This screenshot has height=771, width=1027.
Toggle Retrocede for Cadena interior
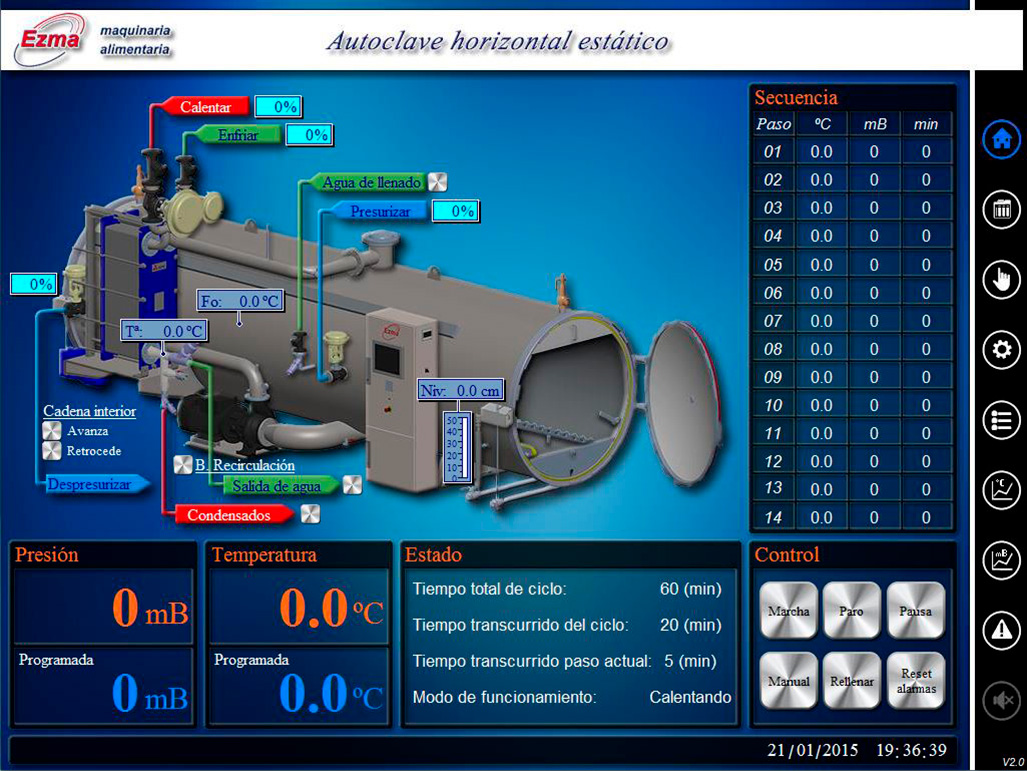52,451
